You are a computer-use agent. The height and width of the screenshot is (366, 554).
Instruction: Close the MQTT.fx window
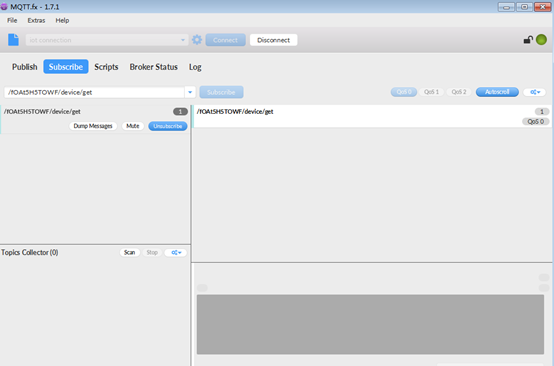pyautogui.click(x=543, y=7)
